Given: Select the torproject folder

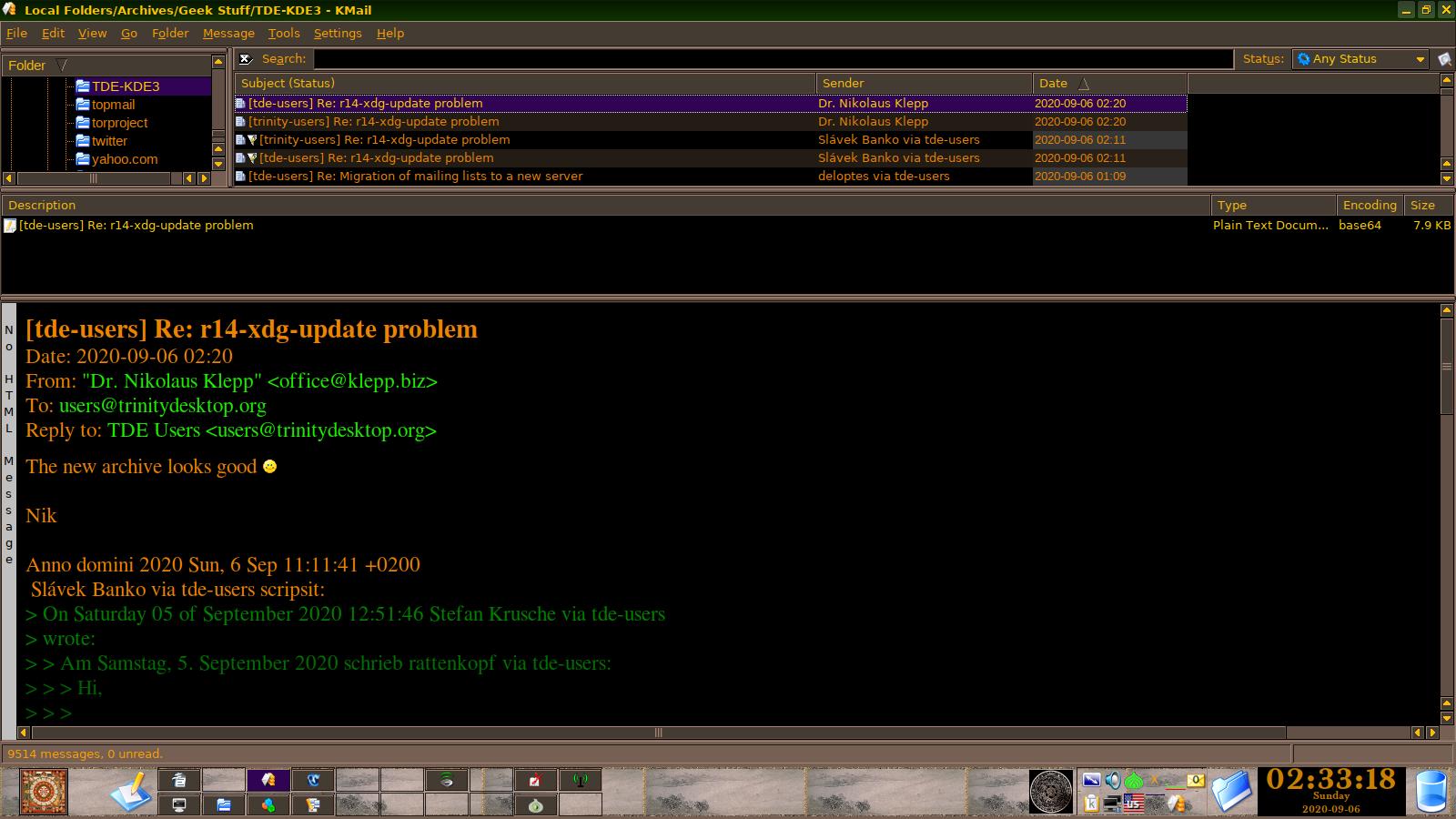Looking at the screenshot, I should point(119,123).
